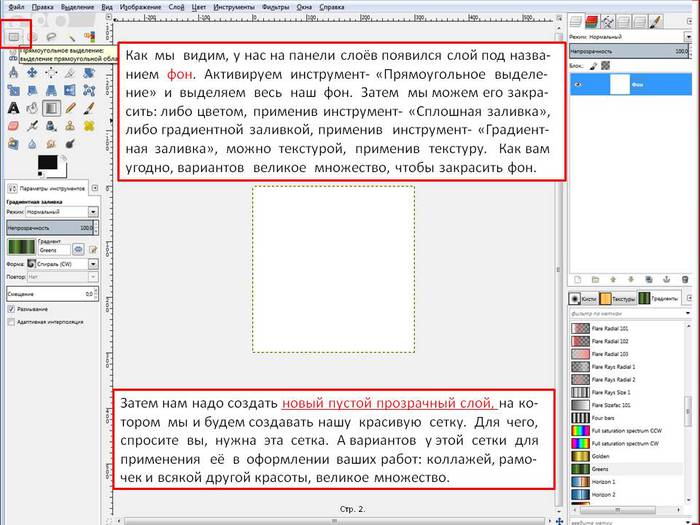
Task: Select the Clone stamp tool
Action: (71, 126)
